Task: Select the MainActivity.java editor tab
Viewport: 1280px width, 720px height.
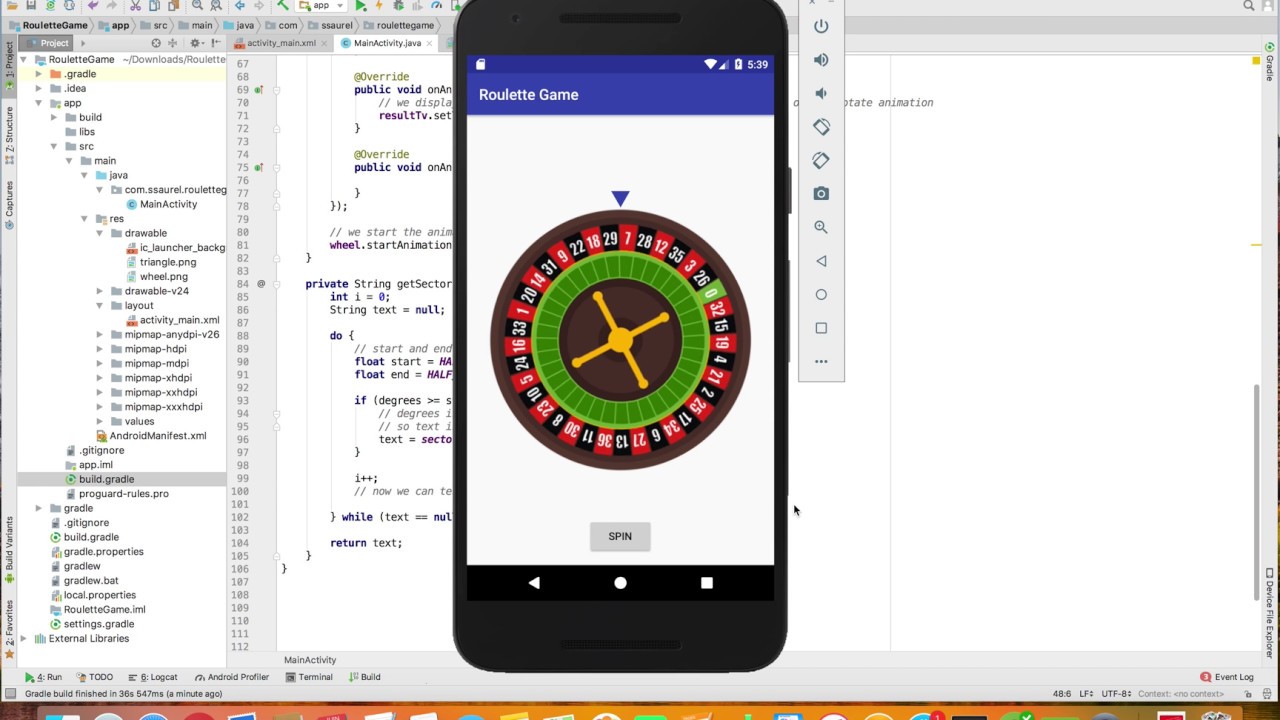Action: (386, 43)
